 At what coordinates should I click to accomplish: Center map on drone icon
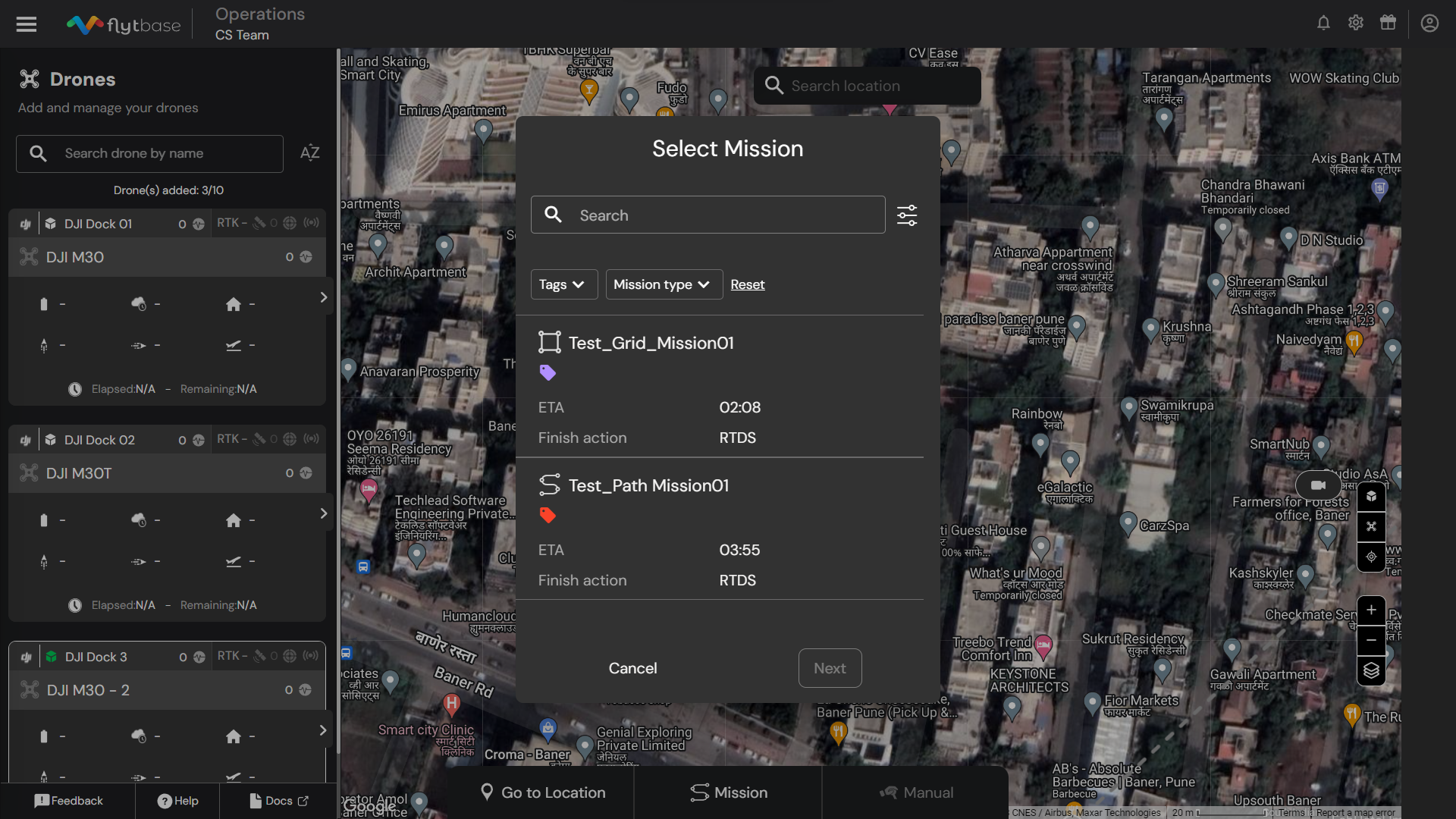[1371, 526]
